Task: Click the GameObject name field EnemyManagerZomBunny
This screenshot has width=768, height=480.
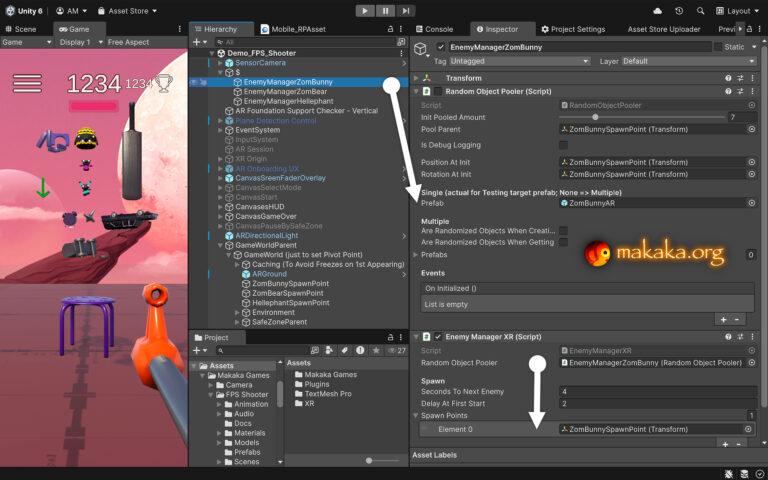Action: tap(580, 47)
